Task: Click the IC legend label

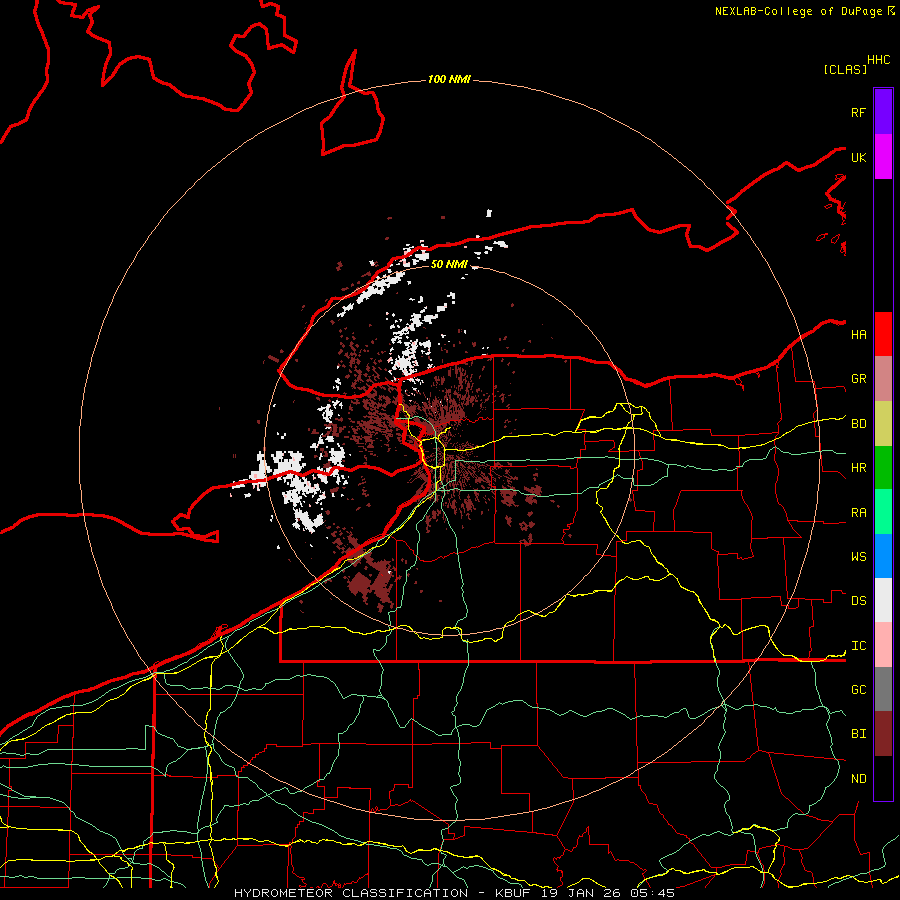Action: coord(858,646)
